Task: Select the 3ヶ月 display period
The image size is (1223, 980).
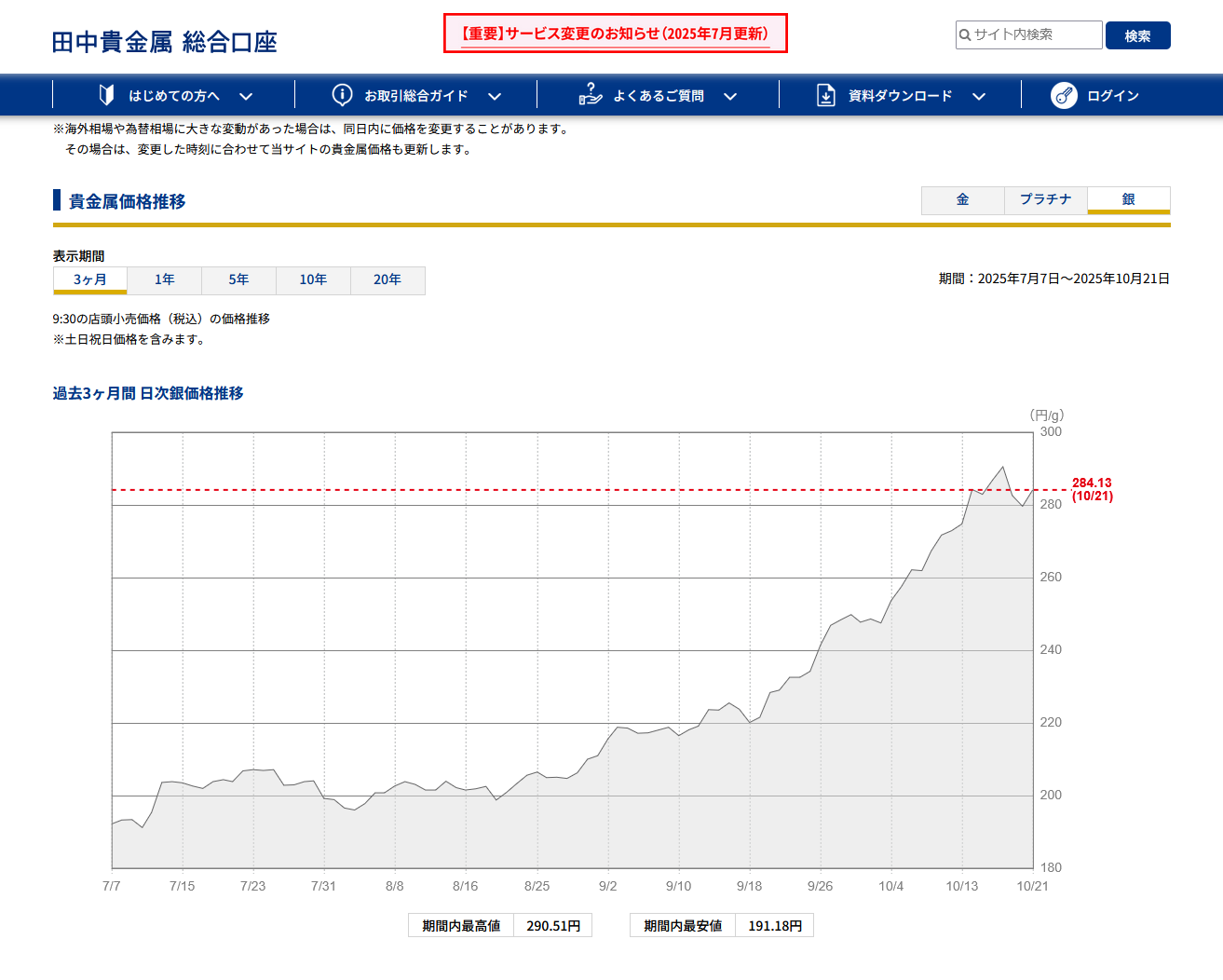Action: (x=90, y=280)
